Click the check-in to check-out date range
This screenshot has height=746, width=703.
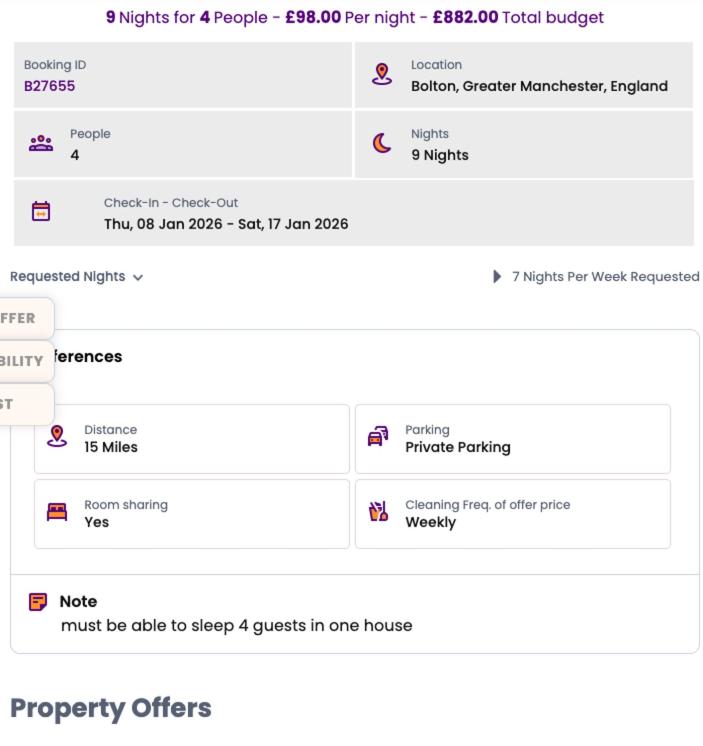click(x=226, y=224)
